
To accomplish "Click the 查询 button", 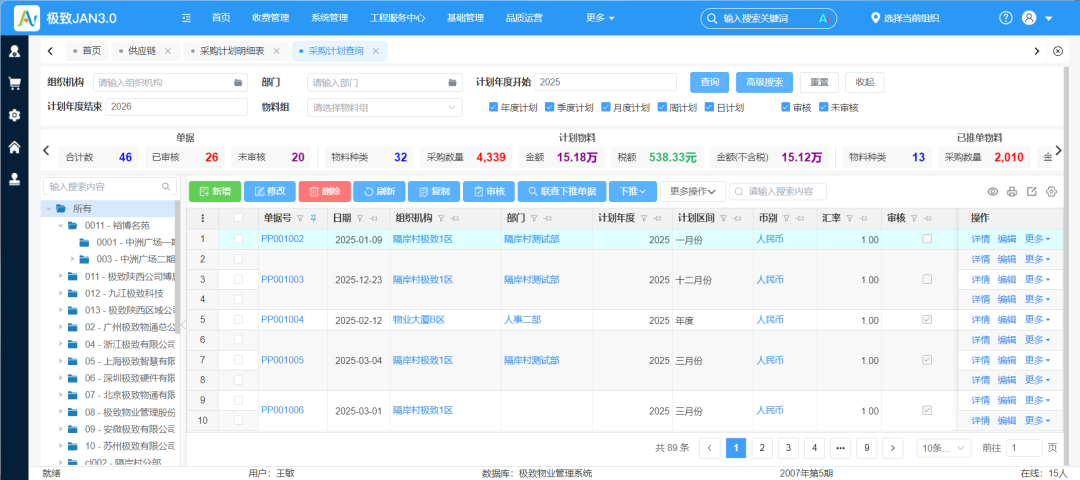I will point(709,83).
